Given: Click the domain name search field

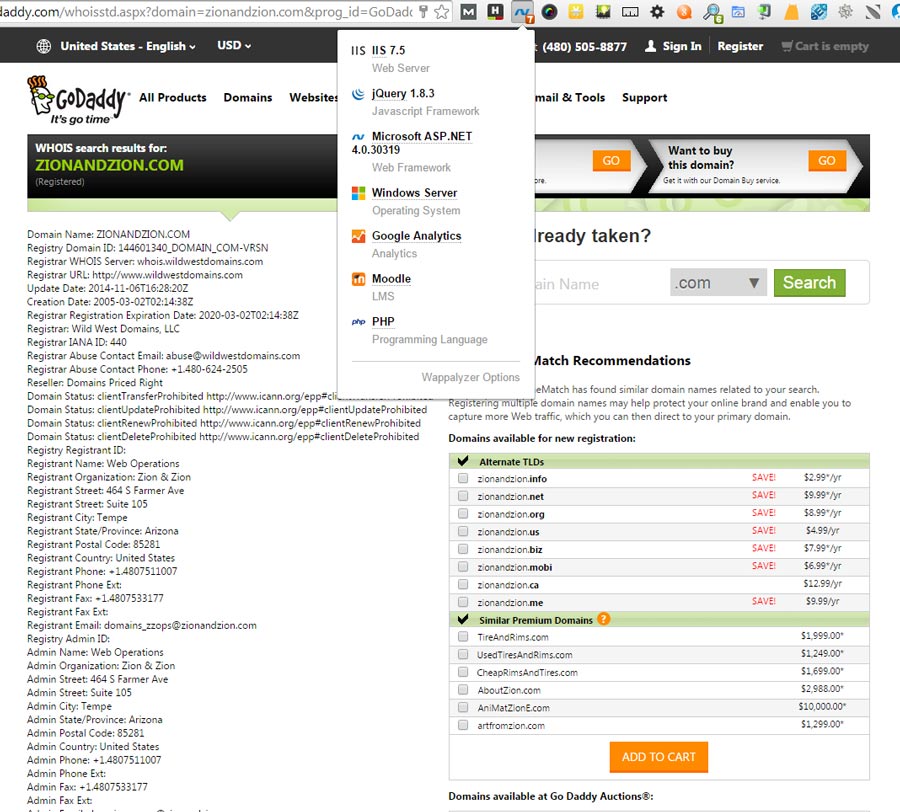Looking at the screenshot, I should pos(600,283).
